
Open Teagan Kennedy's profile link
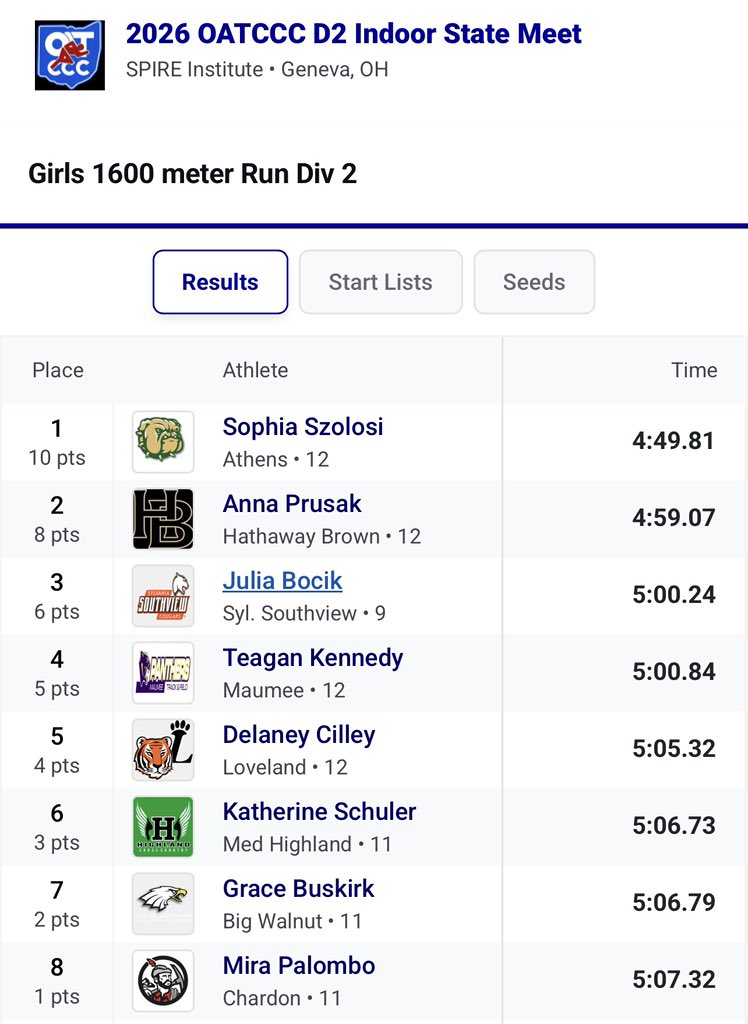[x=313, y=658]
